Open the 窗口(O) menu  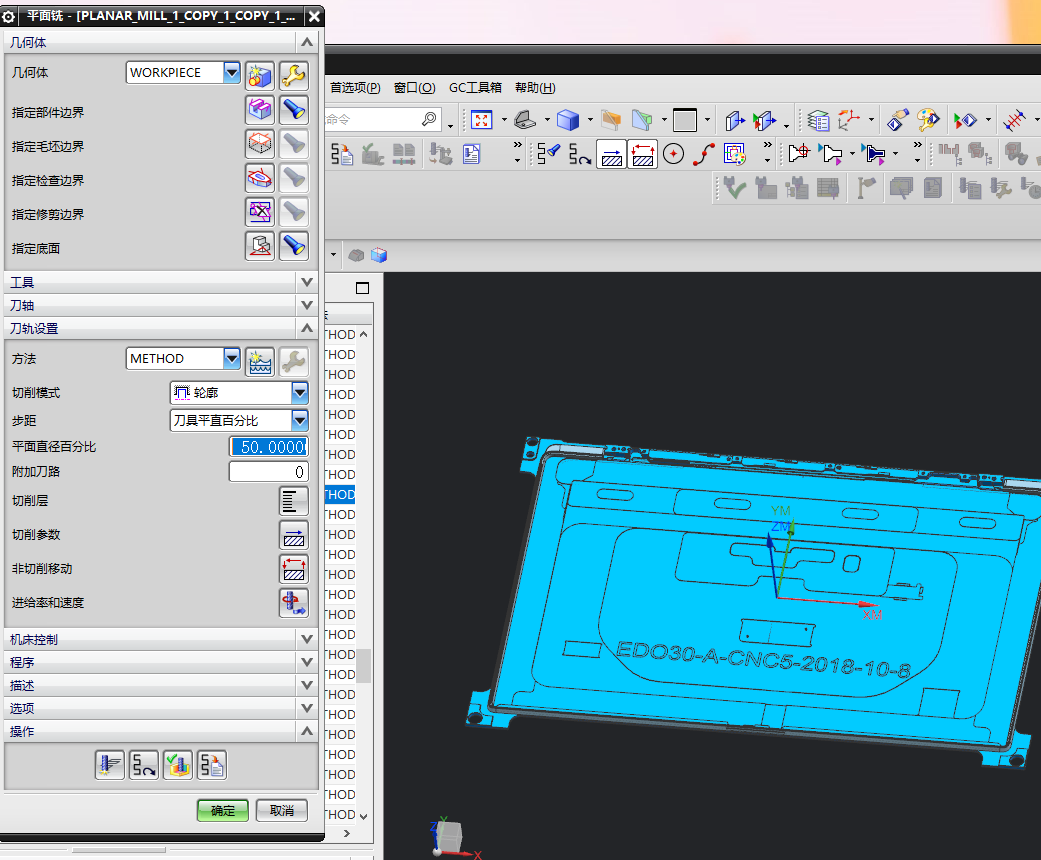click(414, 87)
